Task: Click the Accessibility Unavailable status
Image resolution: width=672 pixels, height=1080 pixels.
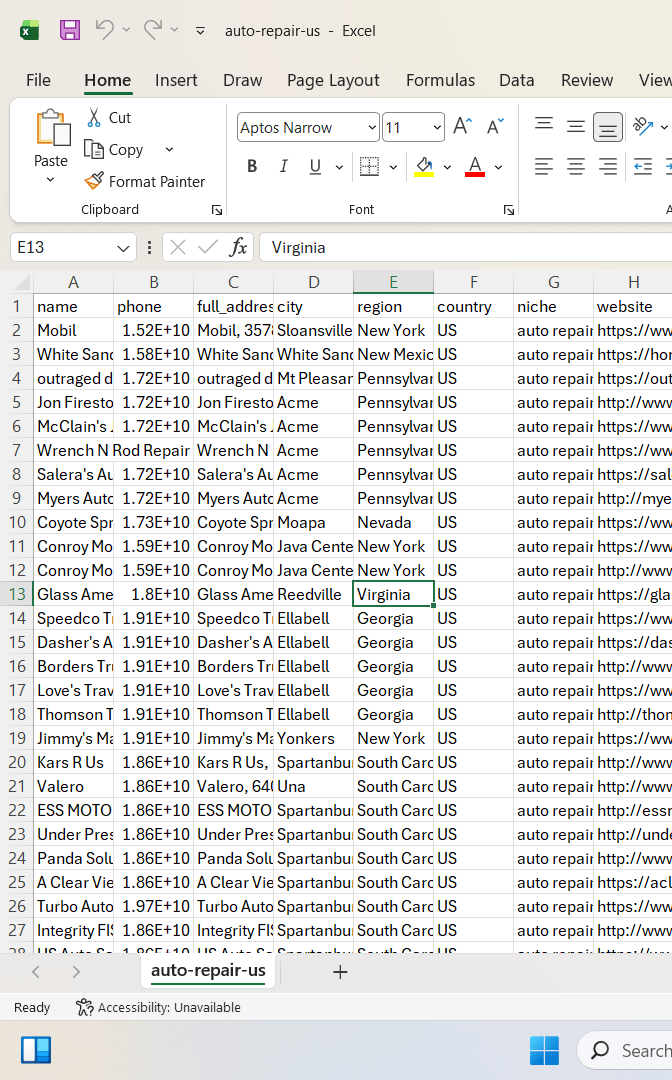Action: pos(158,1008)
